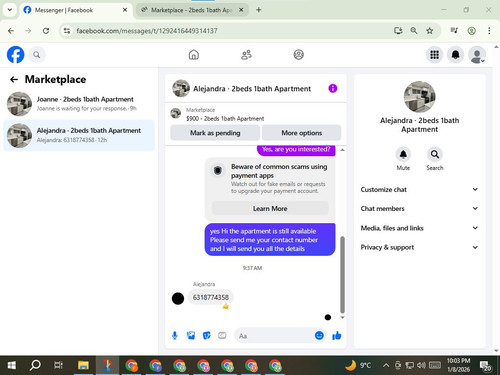Reload the page
The width and height of the screenshot is (500, 375).
click(x=46, y=31)
